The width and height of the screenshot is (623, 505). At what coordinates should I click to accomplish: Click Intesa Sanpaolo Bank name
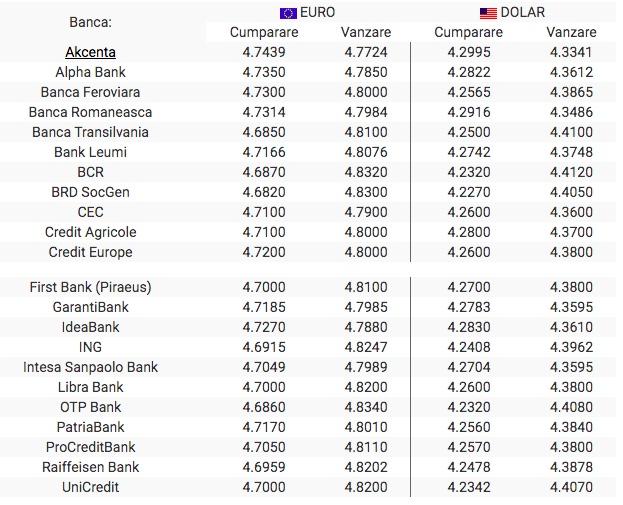click(90, 367)
